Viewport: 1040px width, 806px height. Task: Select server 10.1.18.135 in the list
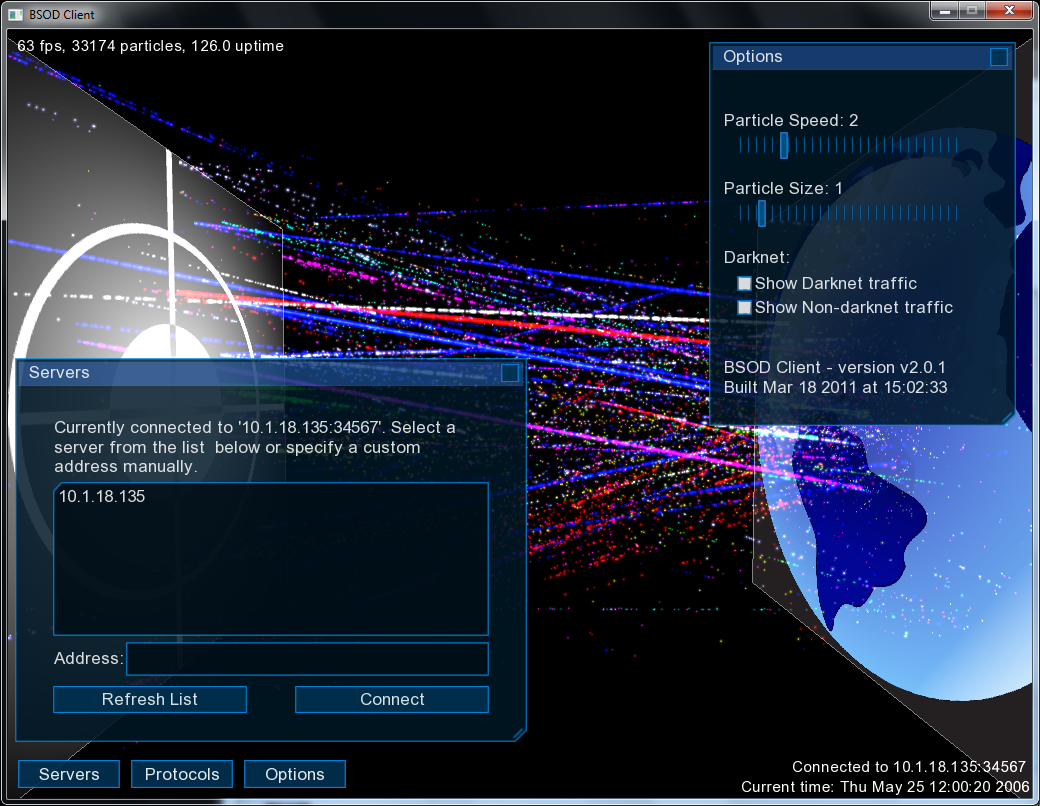point(102,496)
